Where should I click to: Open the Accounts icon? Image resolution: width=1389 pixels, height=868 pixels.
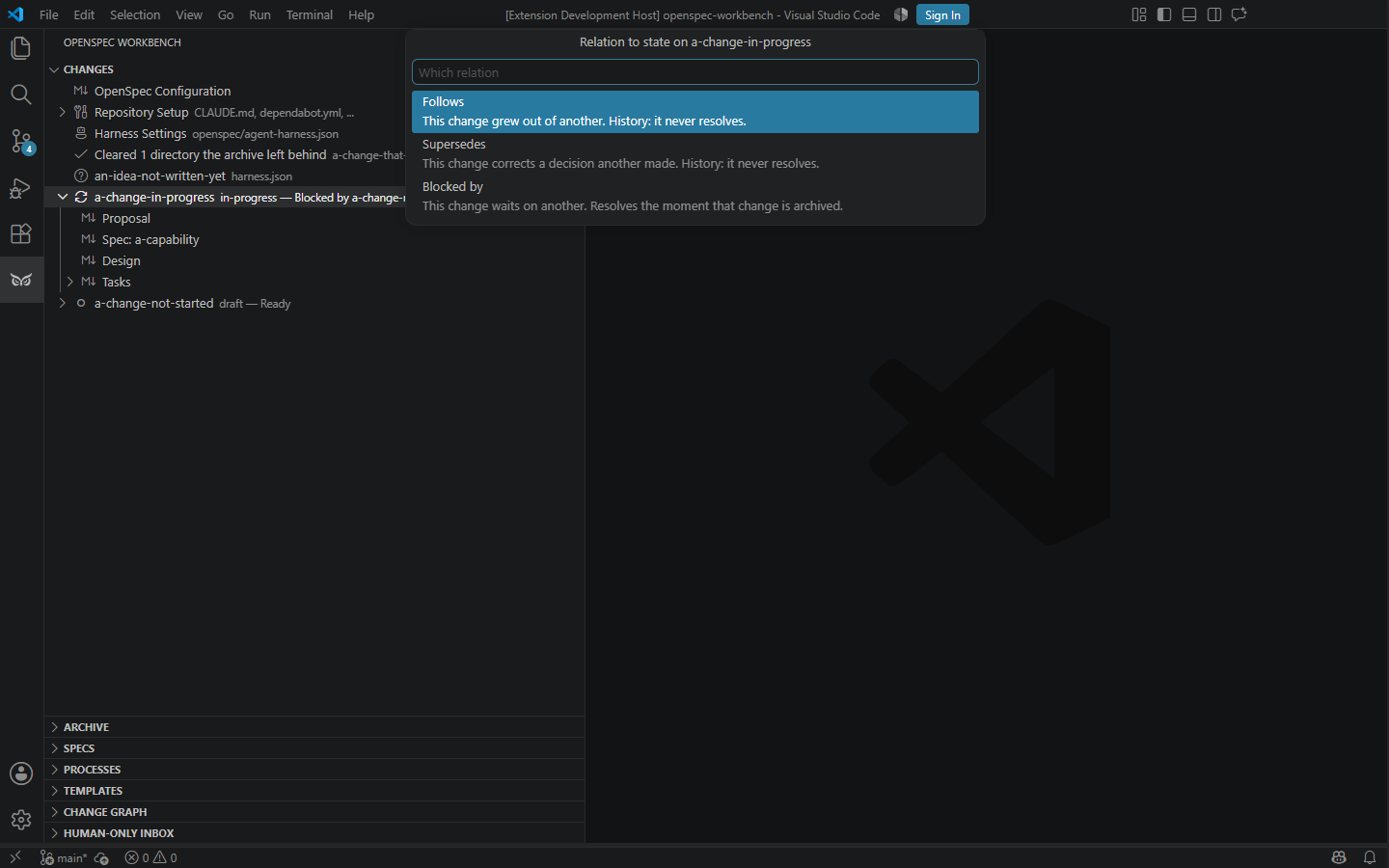pos(21,773)
